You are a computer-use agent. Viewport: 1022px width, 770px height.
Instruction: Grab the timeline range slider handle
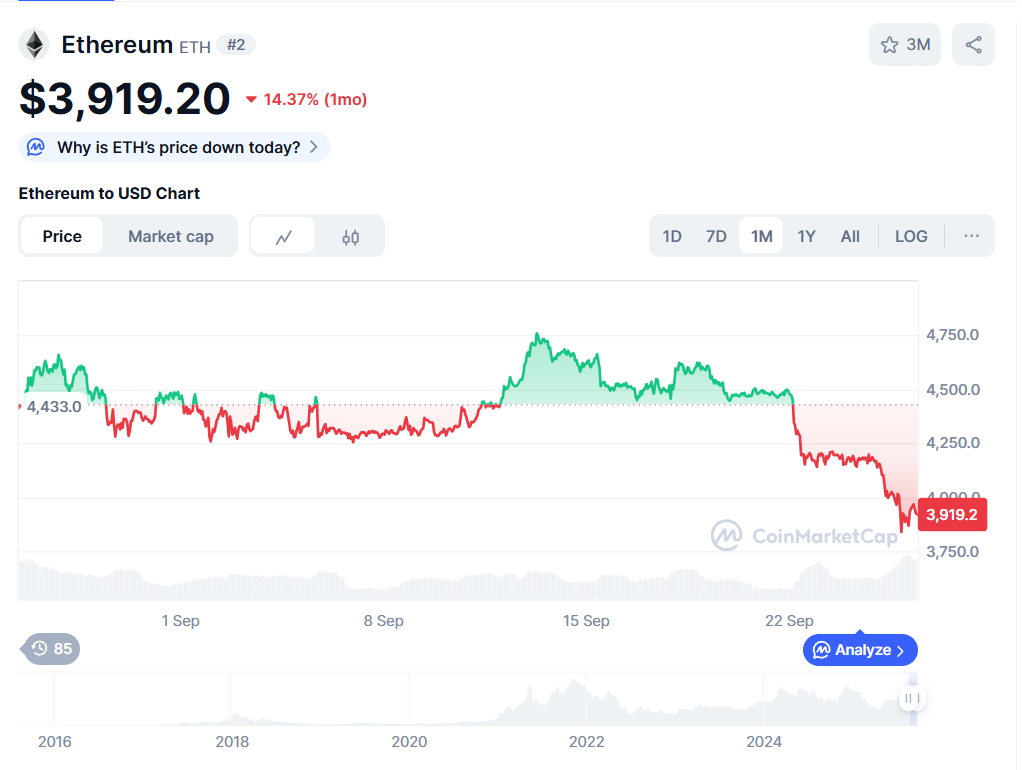(x=911, y=698)
